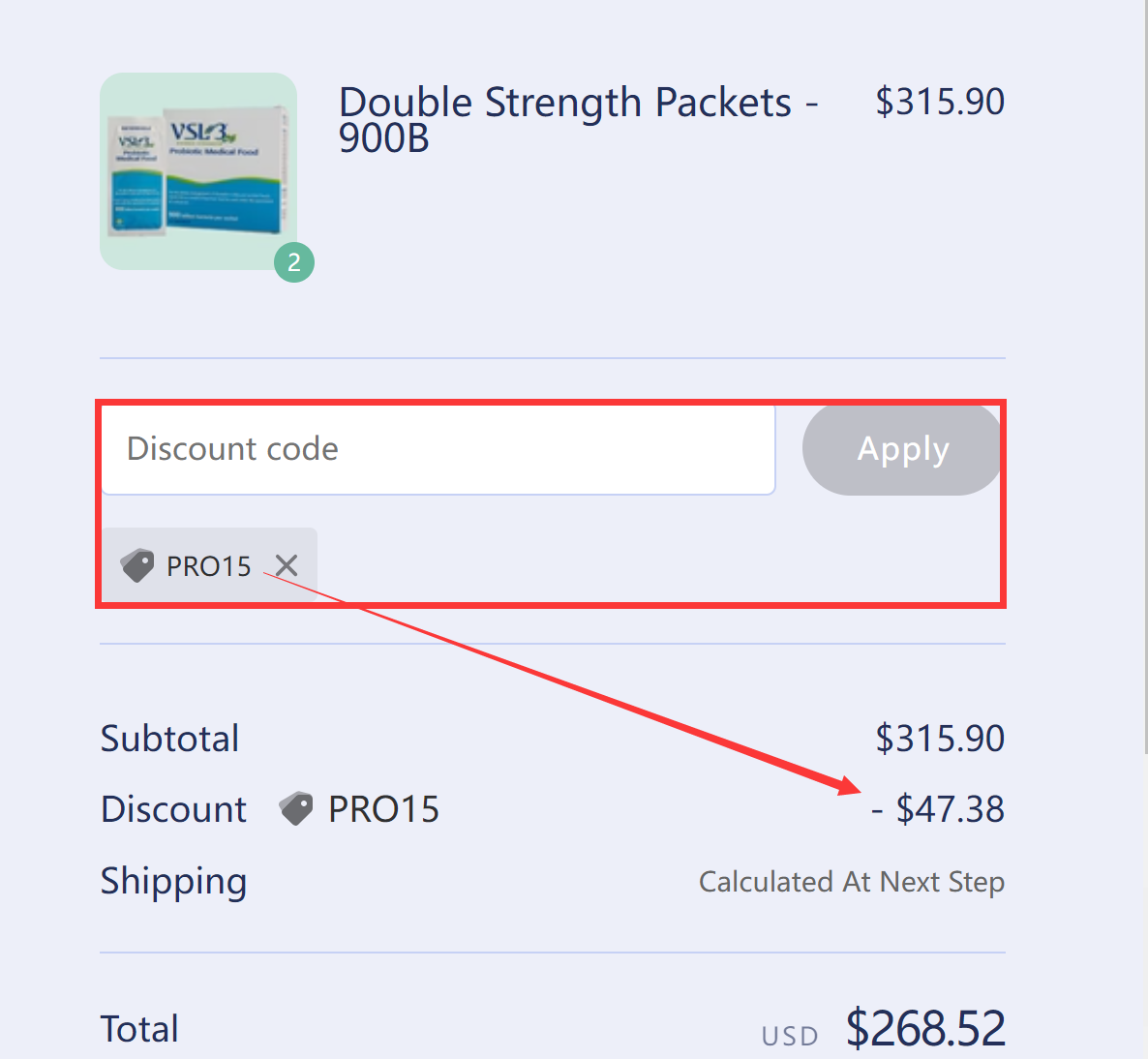The height and width of the screenshot is (1059, 1148).
Task: Click the tag icon inside the PRO15 chip
Action: pyautogui.click(x=137, y=565)
